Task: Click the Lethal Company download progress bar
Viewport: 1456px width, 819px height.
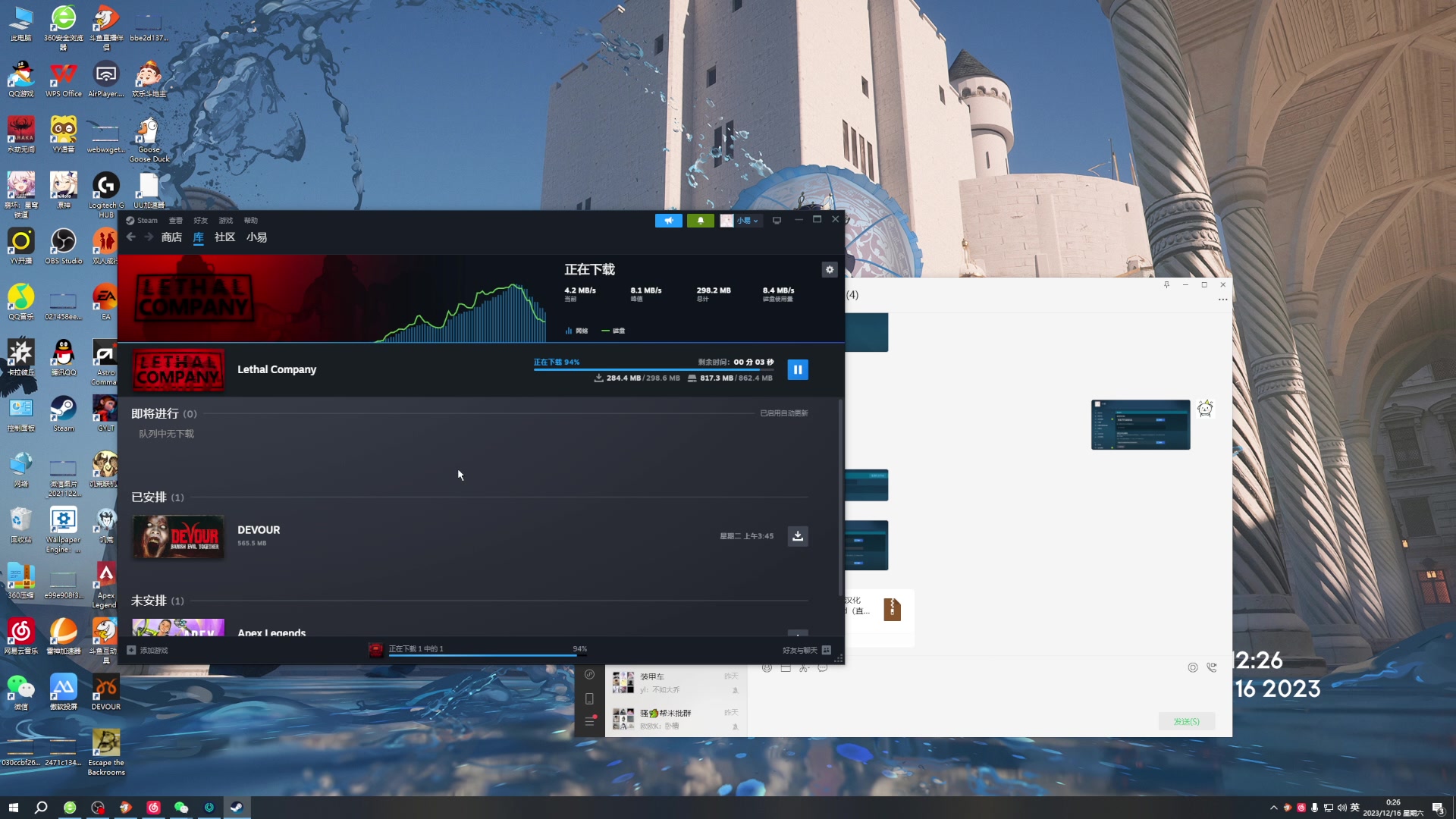Action: coord(654,369)
